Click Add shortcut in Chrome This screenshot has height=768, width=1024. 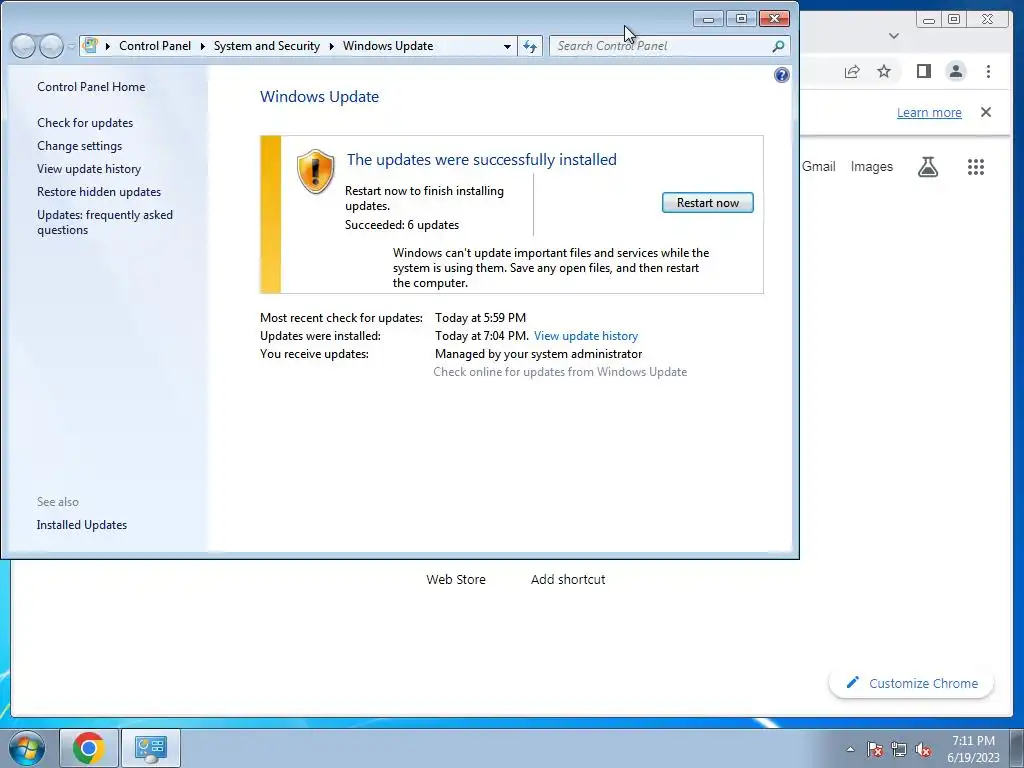click(568, 579)
